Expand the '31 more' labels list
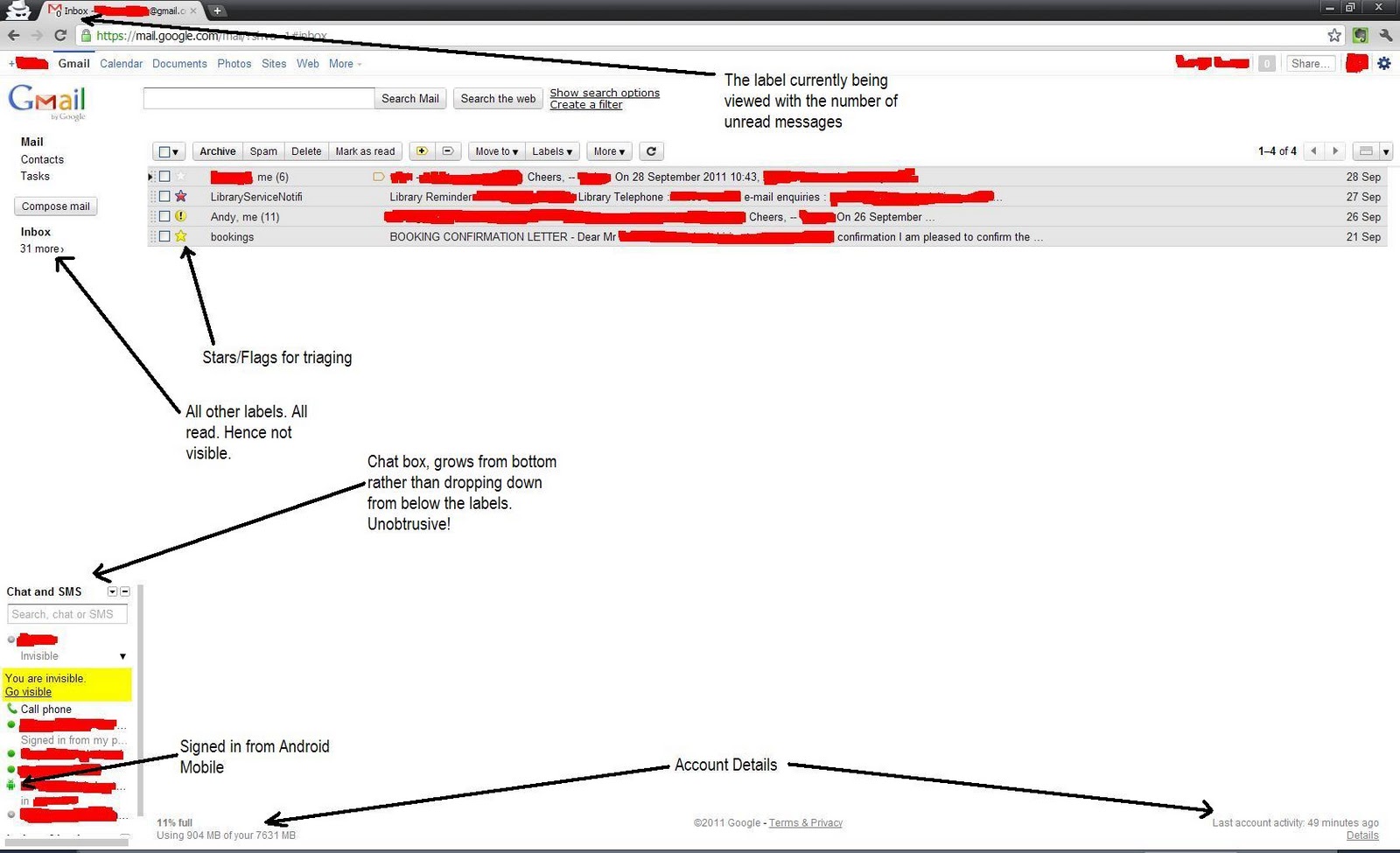Viewport: 1400px width, 853px height. (42, 249)
